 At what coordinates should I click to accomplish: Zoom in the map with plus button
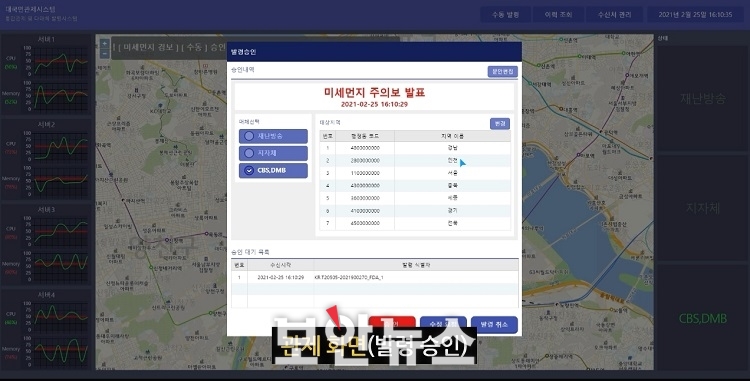point(105,43)
